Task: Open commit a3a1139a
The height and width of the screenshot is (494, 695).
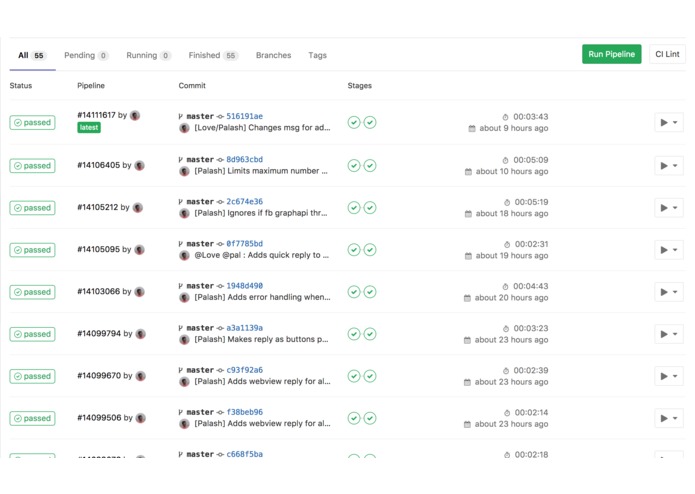Action: tap(245, 328)
